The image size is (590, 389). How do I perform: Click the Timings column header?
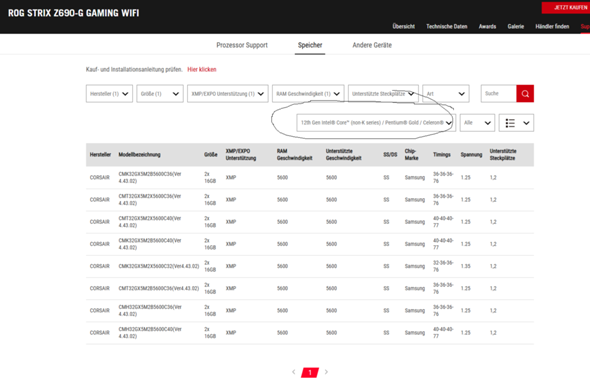(x=442, y=155)
